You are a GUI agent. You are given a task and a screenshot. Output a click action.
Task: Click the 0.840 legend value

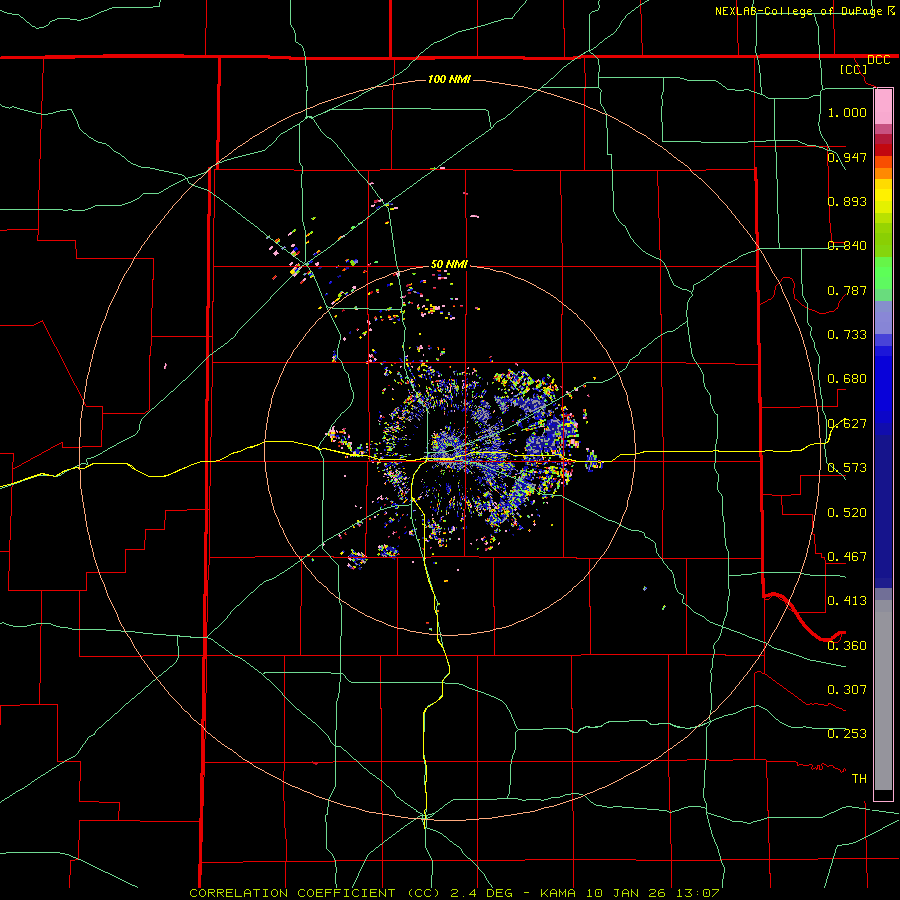(847, 246)
